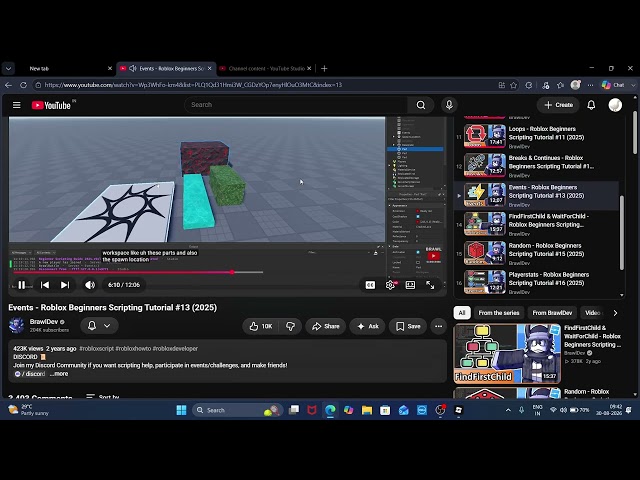The height and width of the screenshot is (480, 640).
Task: Switch to theater mode
Action: click(410, 285)
